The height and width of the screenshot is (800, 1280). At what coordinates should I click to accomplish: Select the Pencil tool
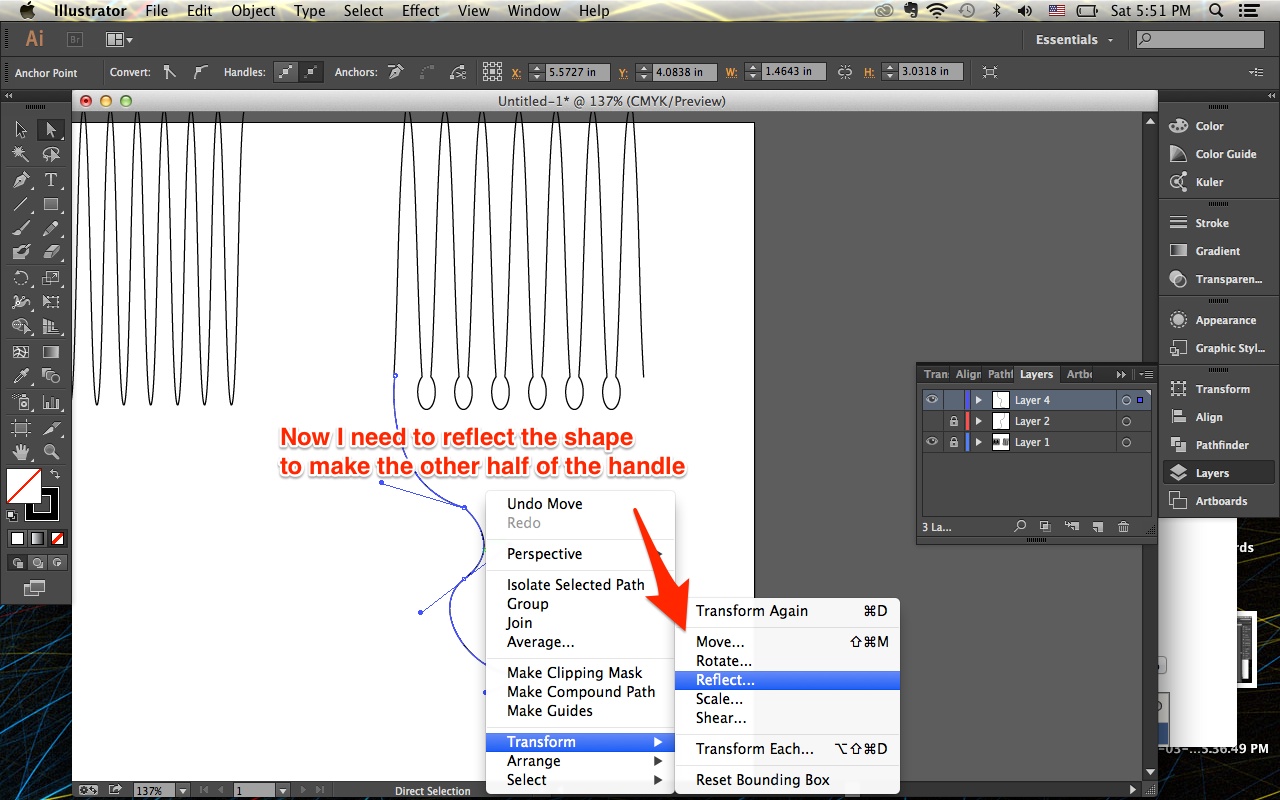[51, 229]
